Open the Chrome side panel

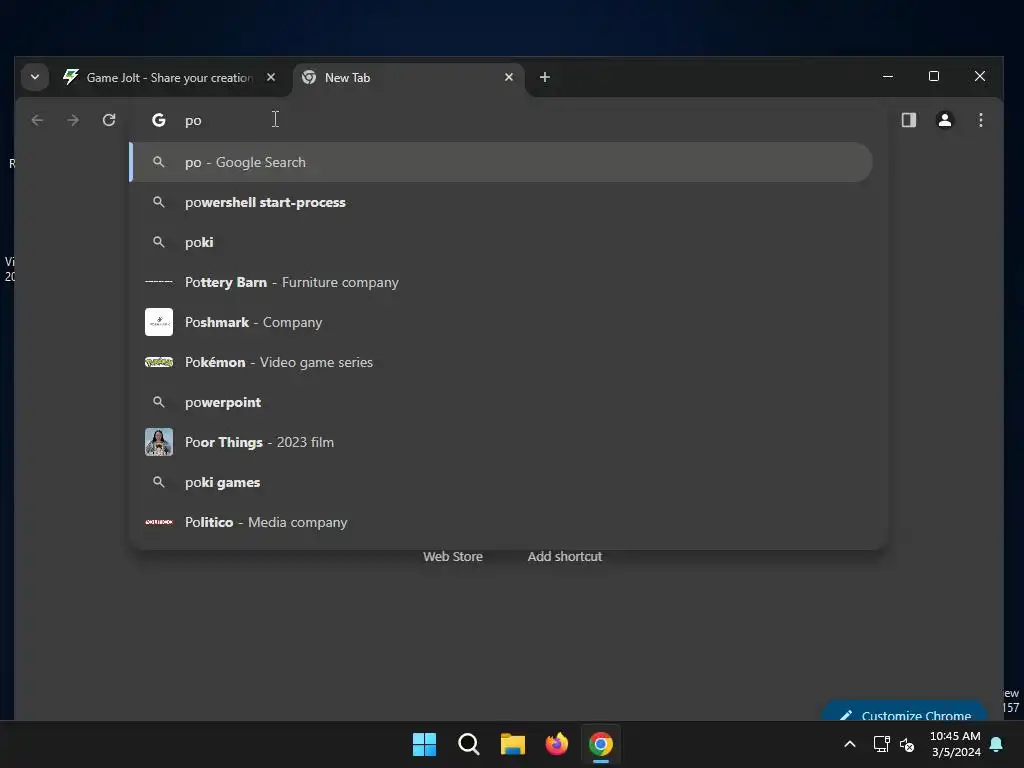(x=908, y=120)
